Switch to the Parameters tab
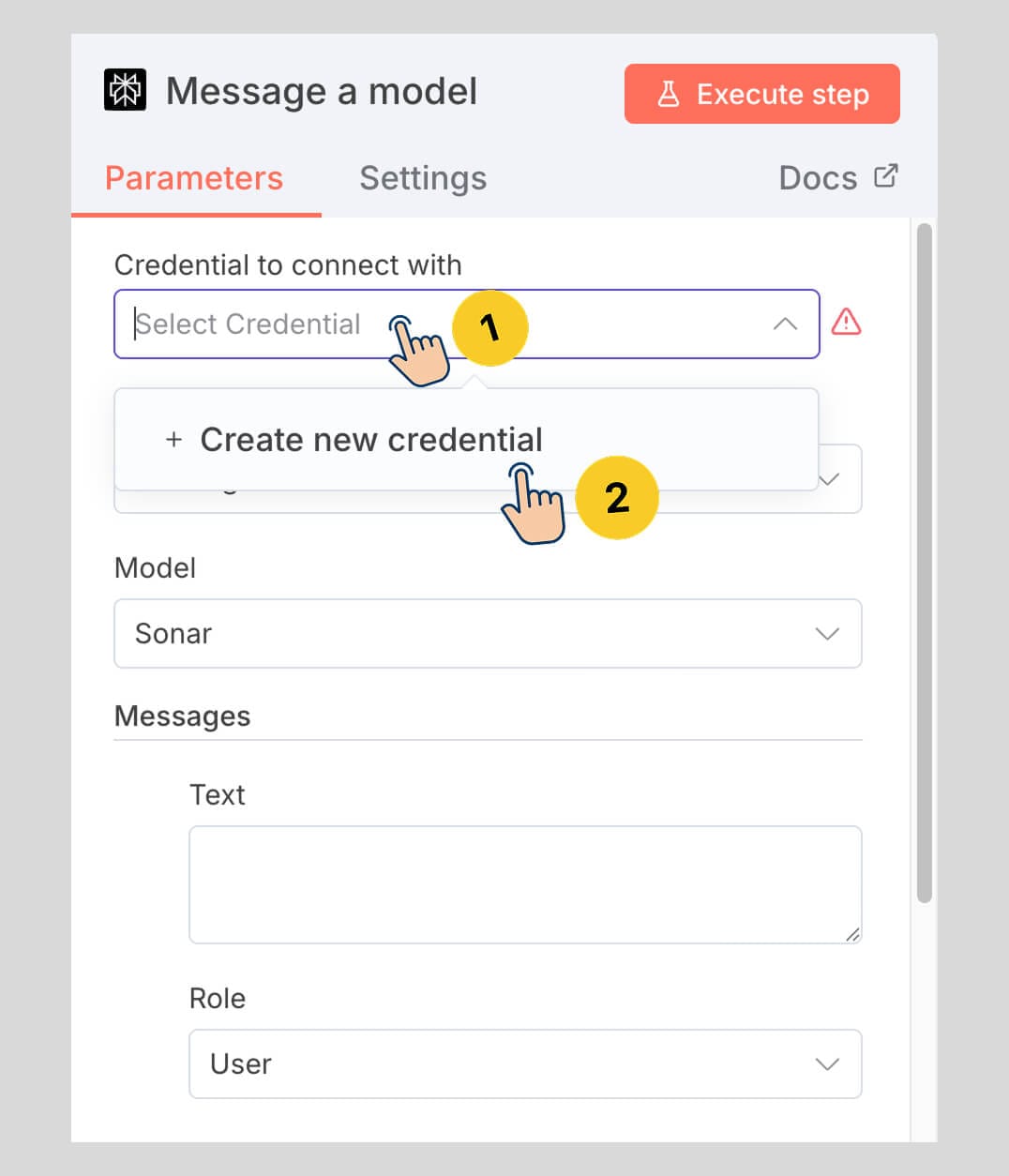 tap(194, 178)
